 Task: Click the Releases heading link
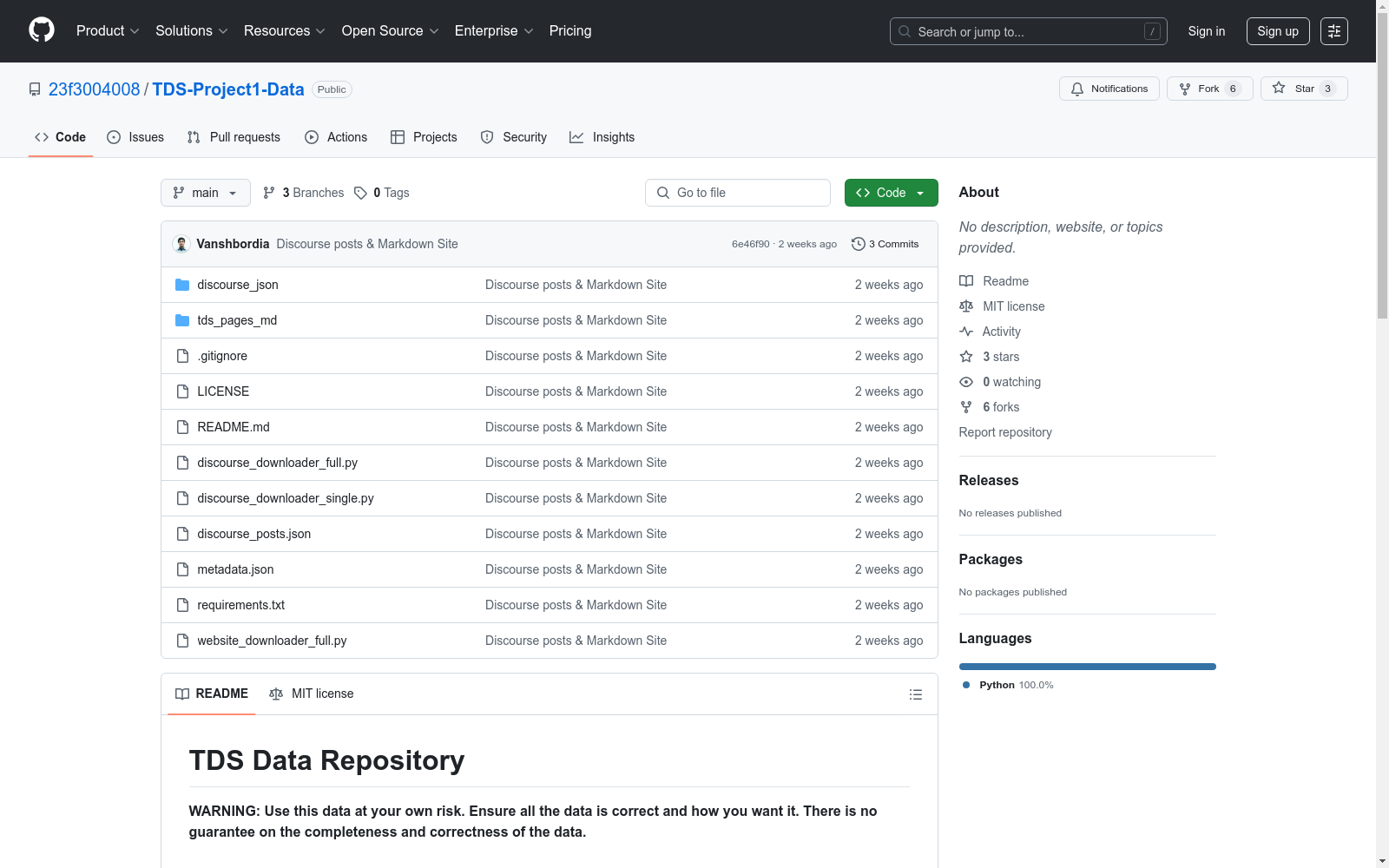(x=989, y=481)
